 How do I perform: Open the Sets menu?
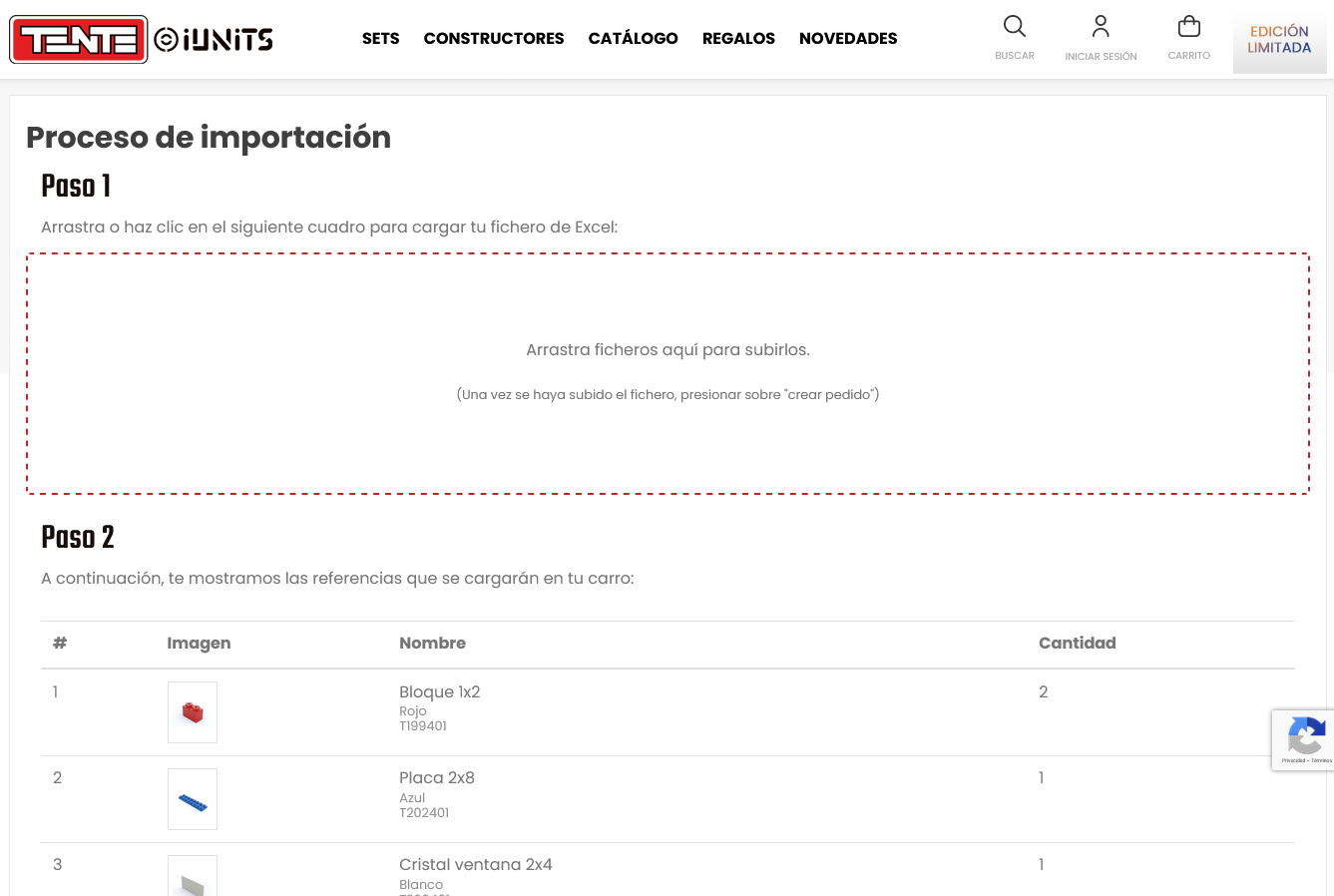[380, 39]
